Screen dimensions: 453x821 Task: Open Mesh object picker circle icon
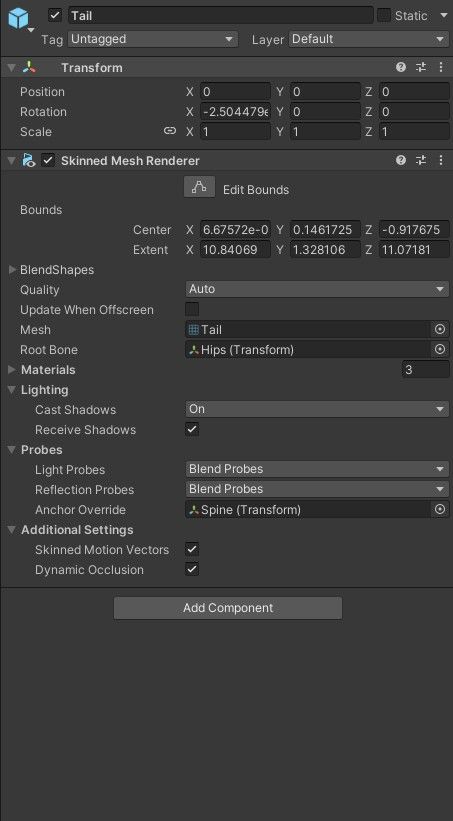click(440, 329)
